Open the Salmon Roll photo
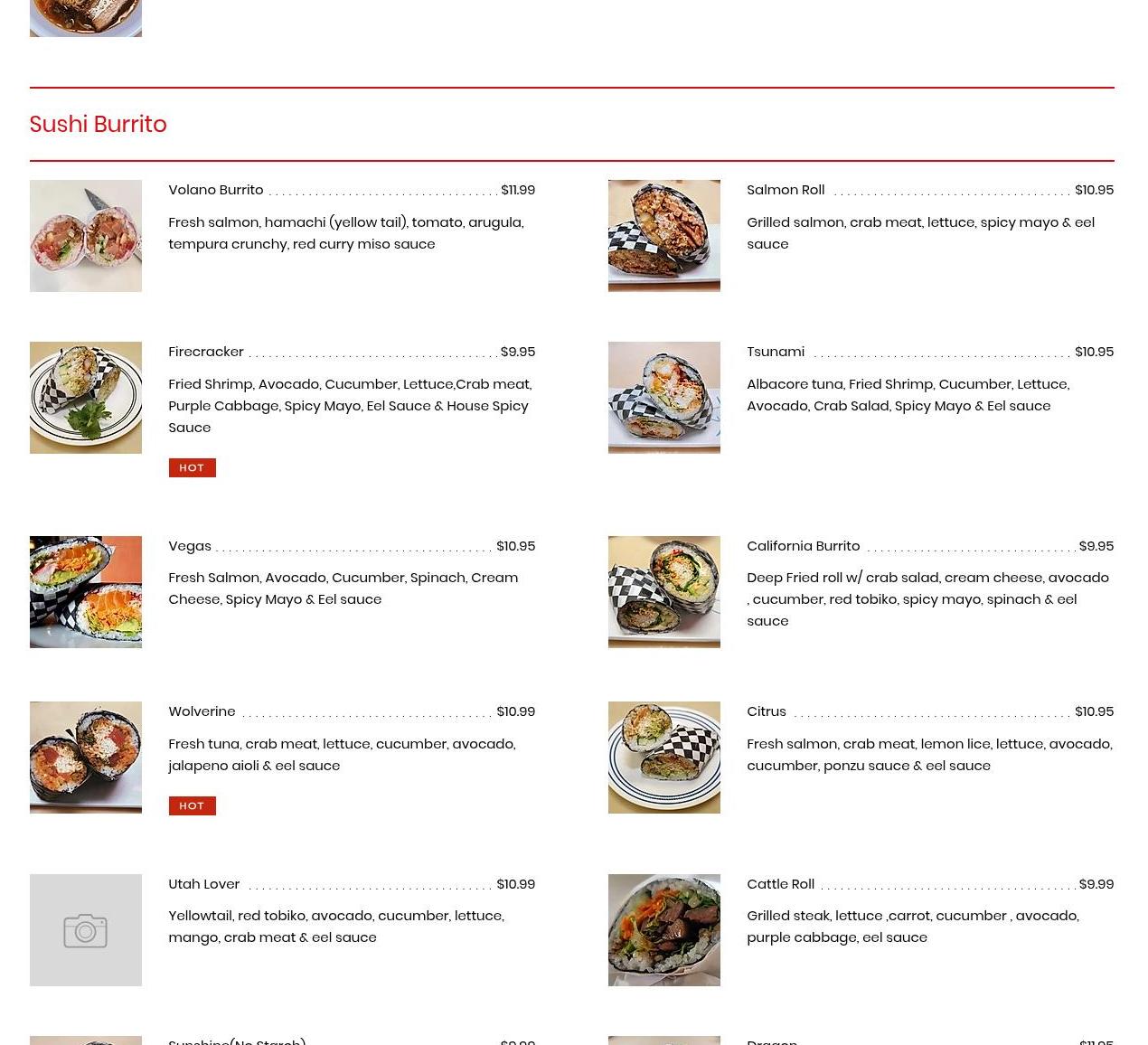 tap(664, 236)
